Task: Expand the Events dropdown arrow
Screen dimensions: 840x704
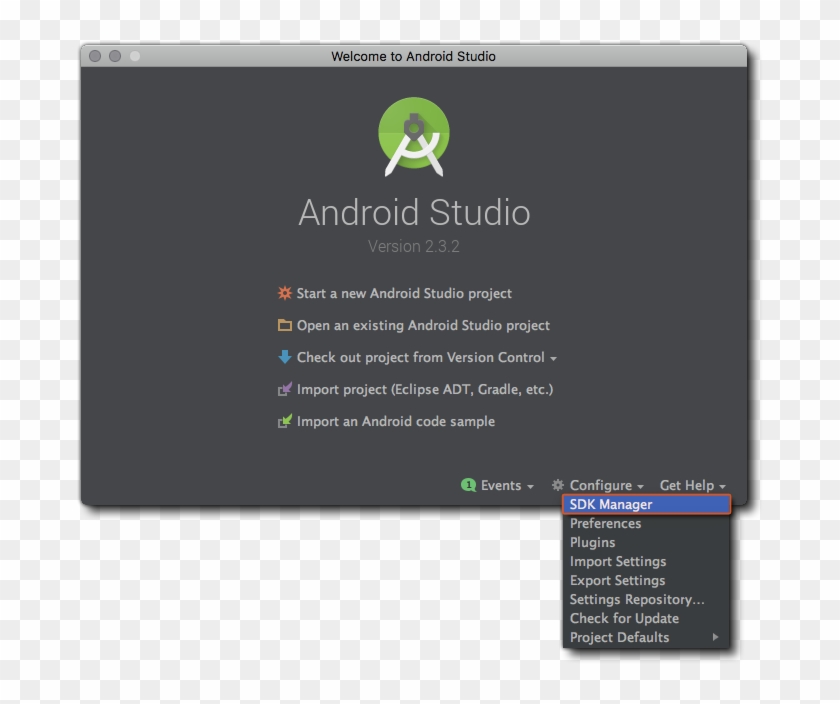Action: tap(529, 487)
